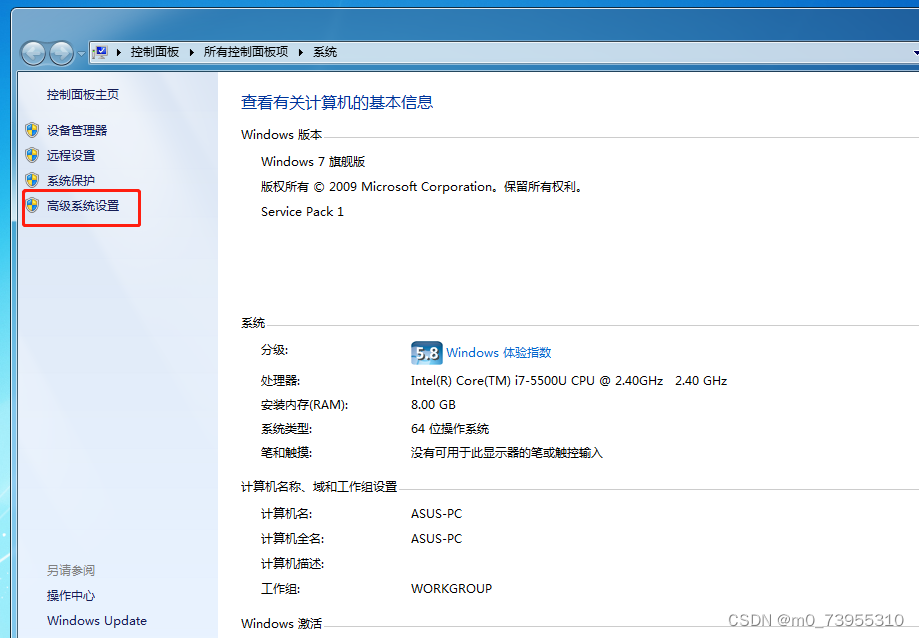Open Windows Update in the sidebar
This screenshot has height=638, width=919.
(x=97, y=620)
